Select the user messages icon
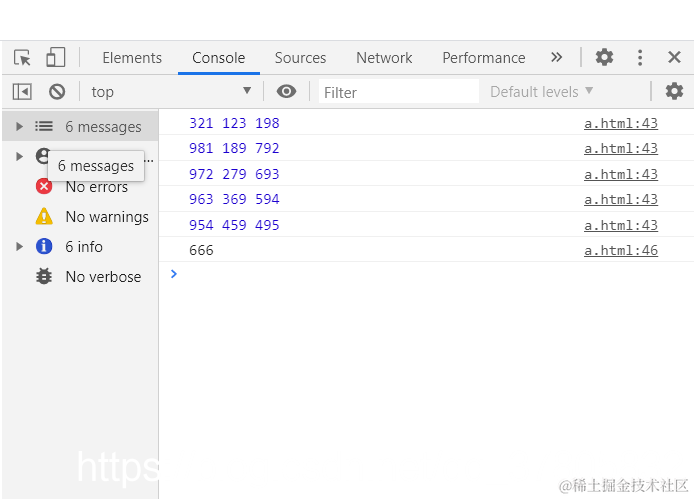Screen dimensions: 694x499 (42, 156)
